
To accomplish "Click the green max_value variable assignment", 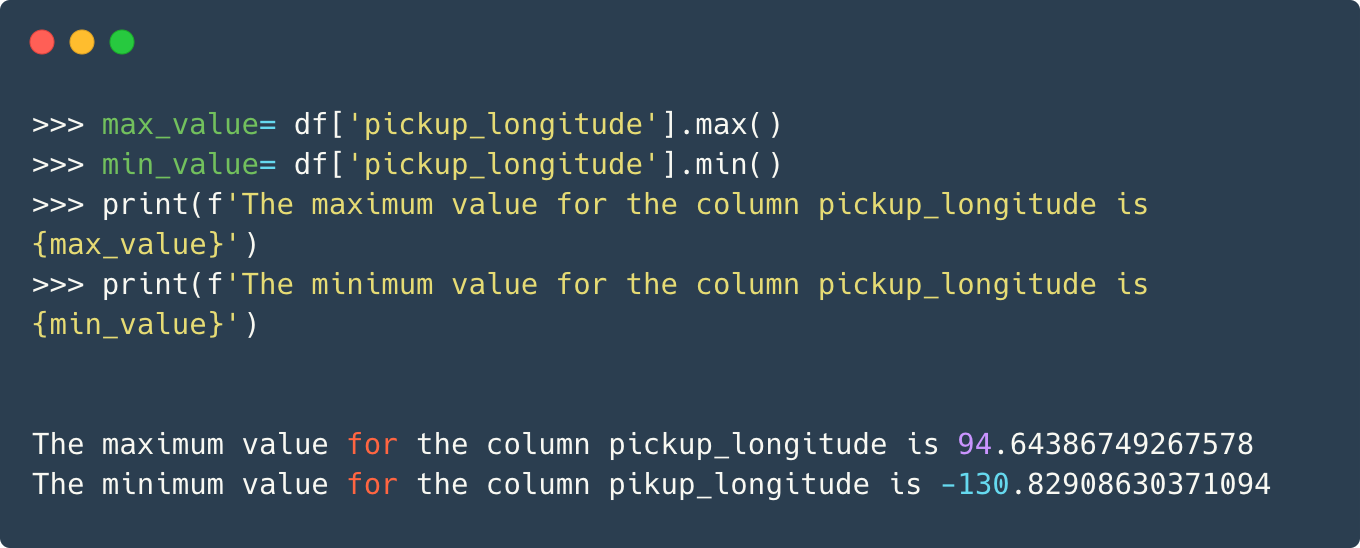I will pyautogui.click(x=180, y=125).
